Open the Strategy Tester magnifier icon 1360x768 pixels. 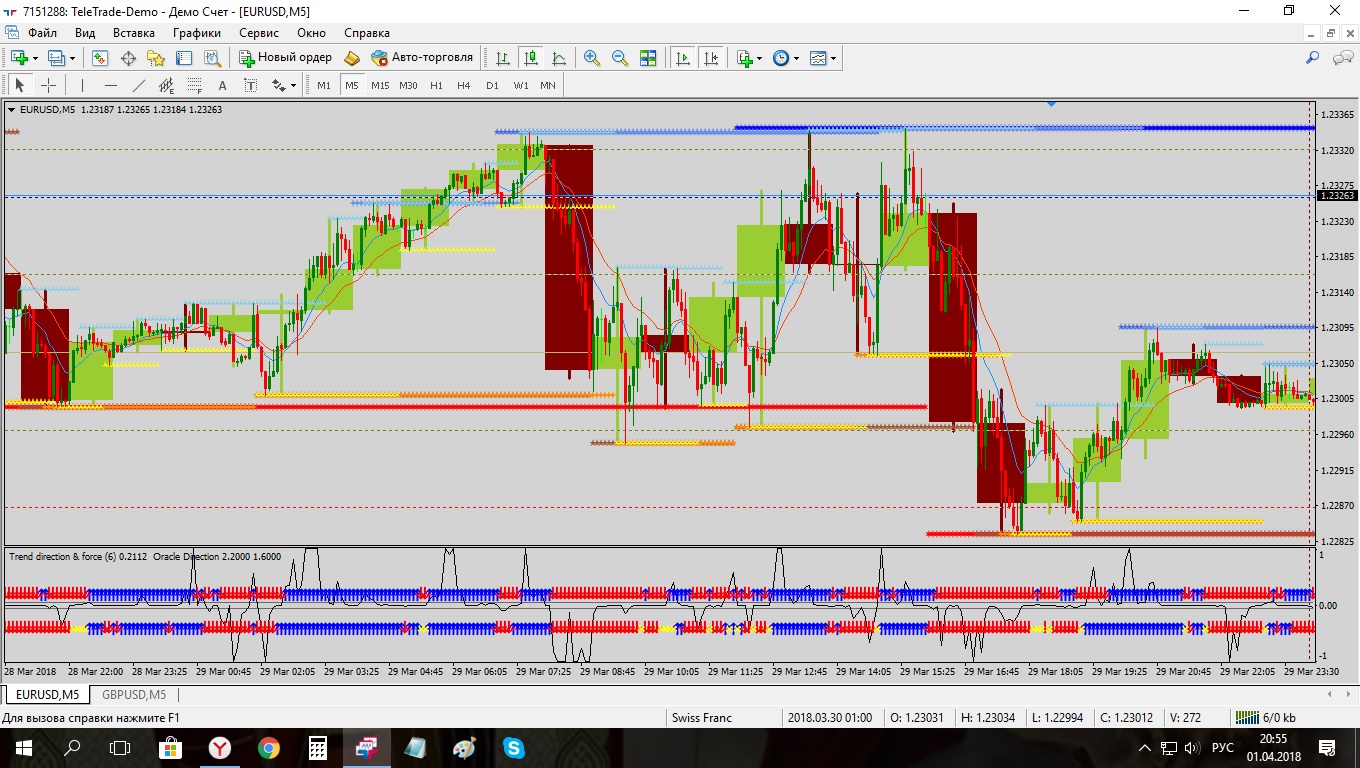(x=212, y=58)
